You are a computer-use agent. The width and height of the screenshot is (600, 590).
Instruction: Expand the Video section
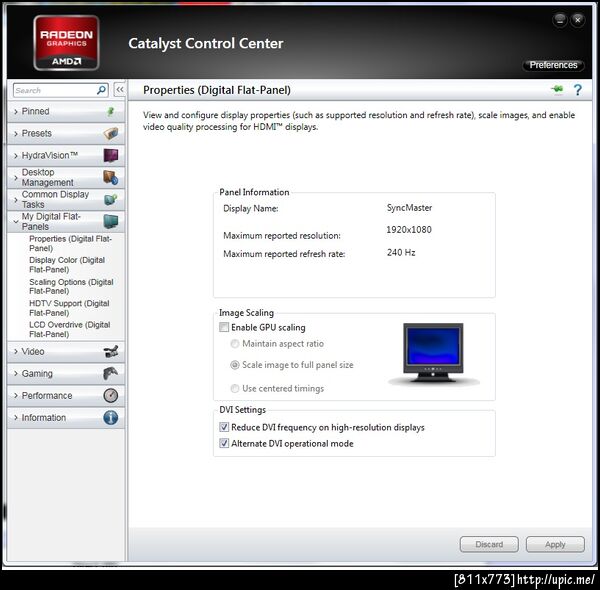(x=66, y=351)
